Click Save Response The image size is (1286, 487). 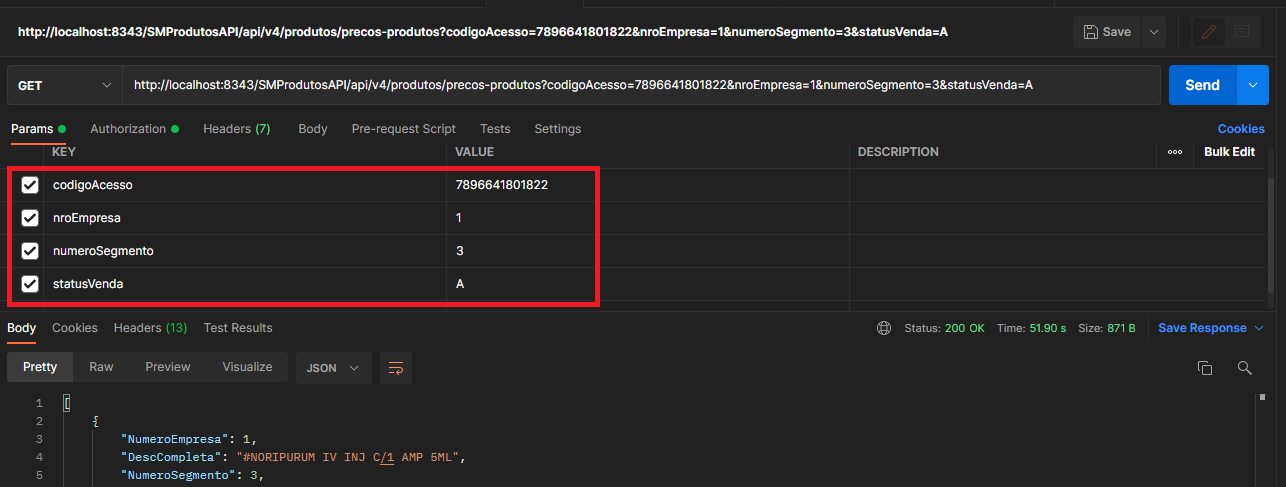[1202, 328]
